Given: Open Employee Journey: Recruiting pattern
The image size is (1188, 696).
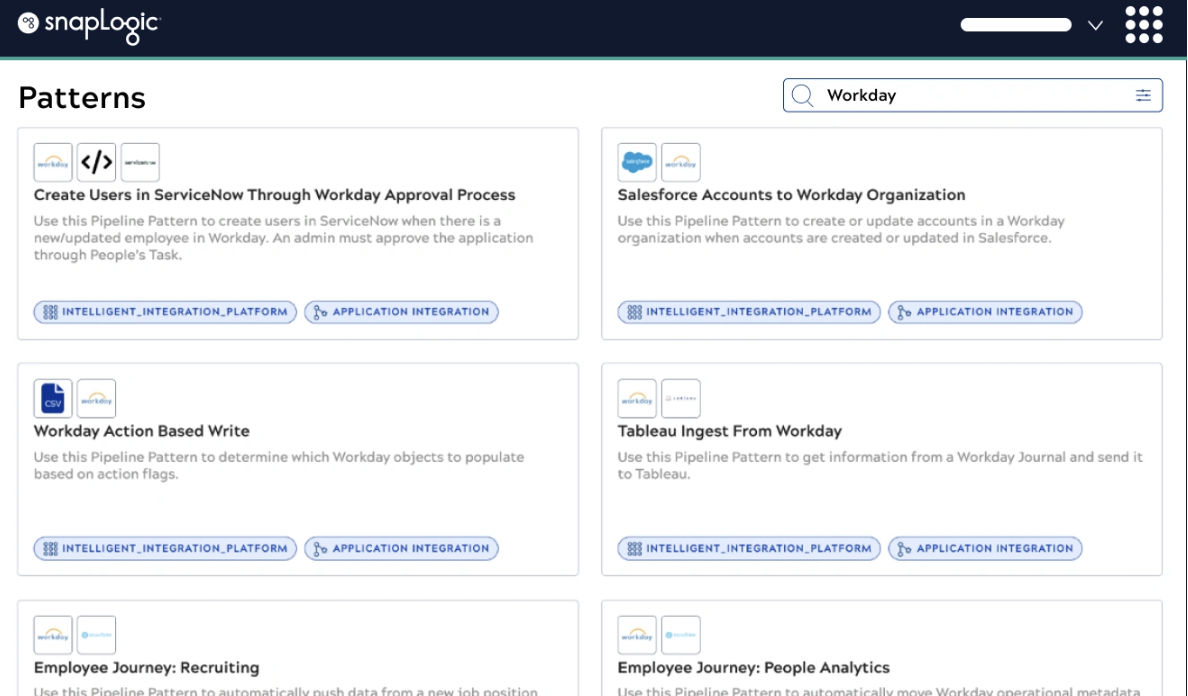Looking at the screenshot, I should (x=146, y=667).
